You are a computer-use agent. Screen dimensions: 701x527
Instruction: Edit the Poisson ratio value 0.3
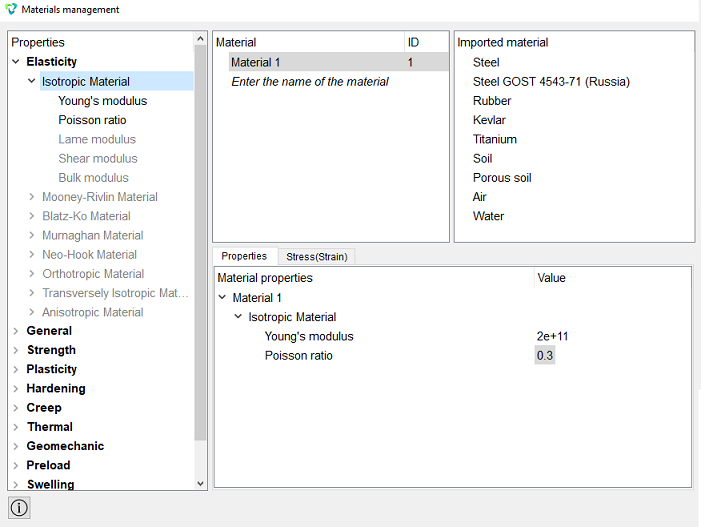tap(545, 355)
